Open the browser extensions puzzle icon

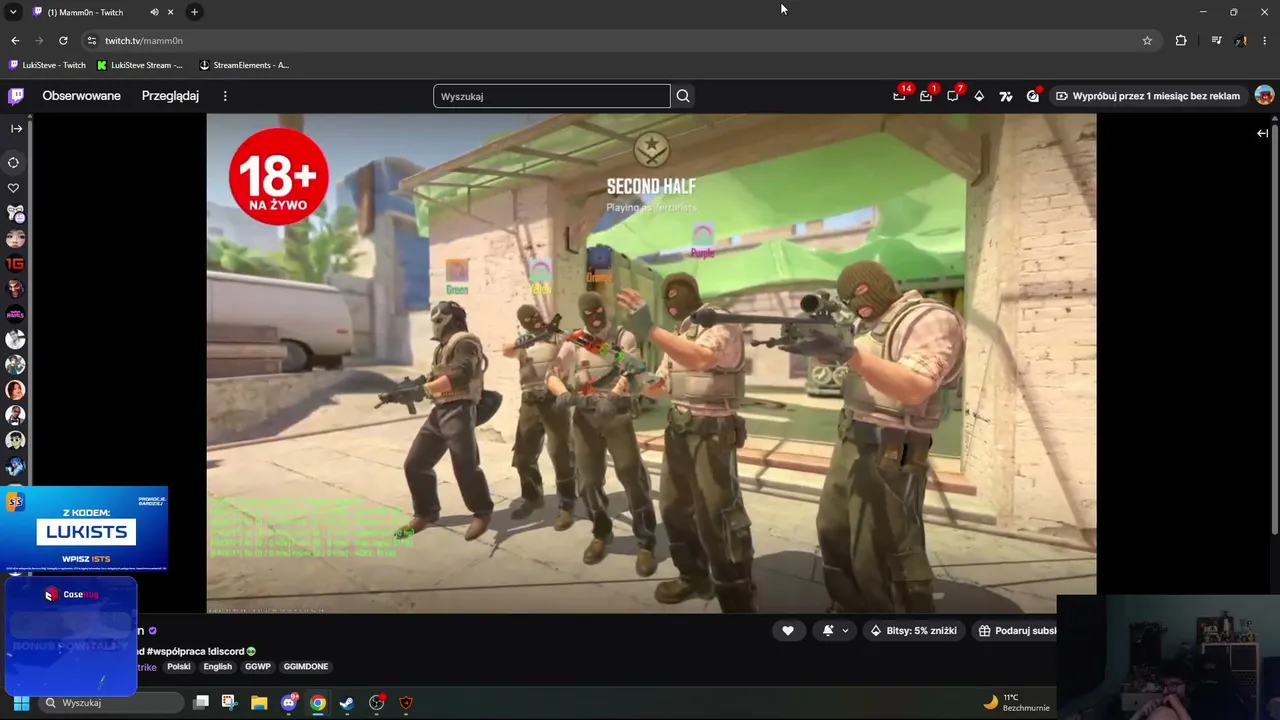pos(1181,41)
